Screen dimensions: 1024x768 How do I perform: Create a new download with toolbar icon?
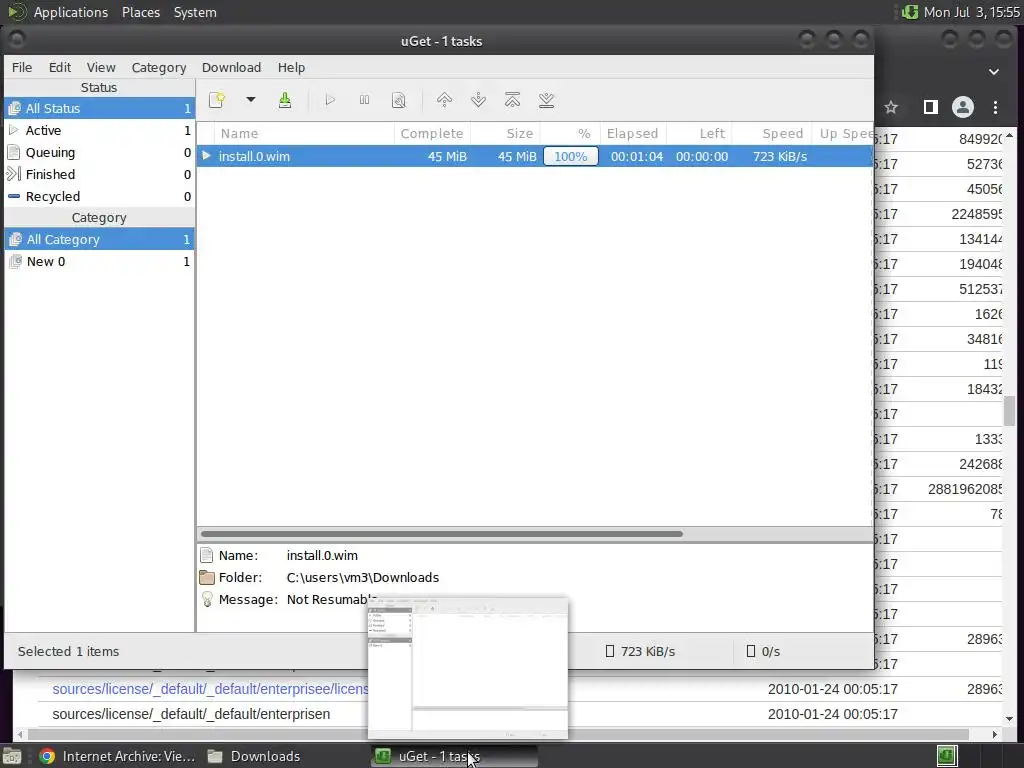tap(217, 100)
